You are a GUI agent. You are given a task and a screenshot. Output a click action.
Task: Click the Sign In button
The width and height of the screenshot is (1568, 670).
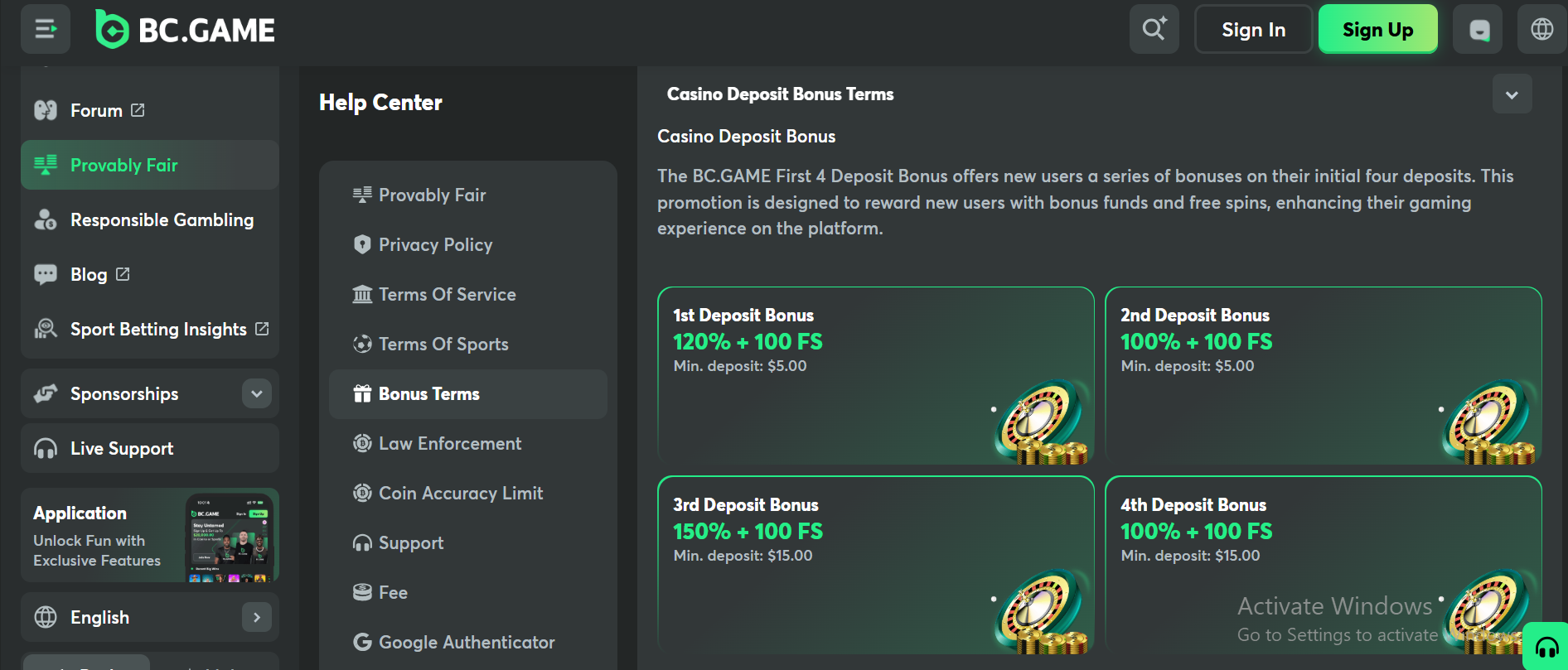pos(1253,30)
